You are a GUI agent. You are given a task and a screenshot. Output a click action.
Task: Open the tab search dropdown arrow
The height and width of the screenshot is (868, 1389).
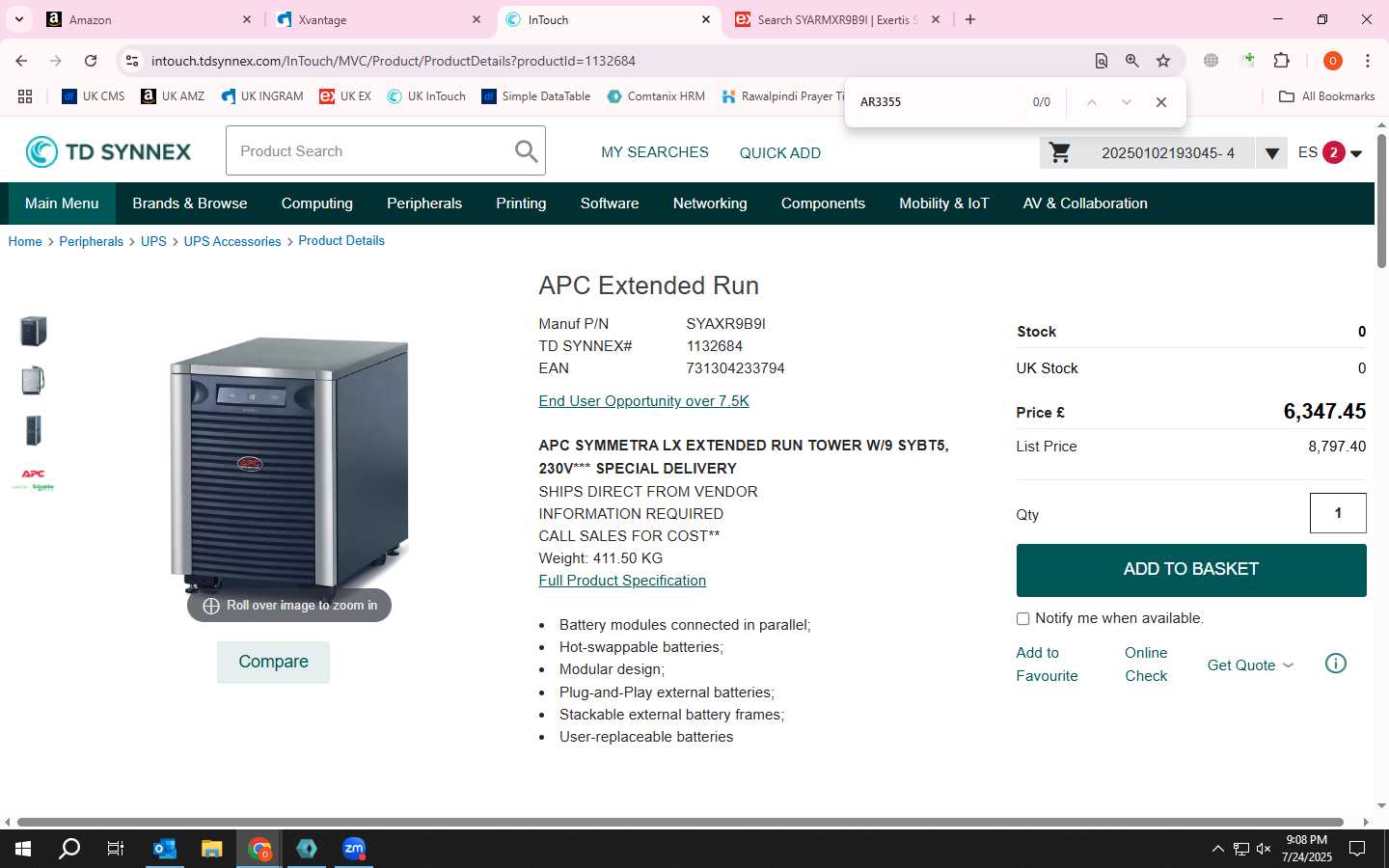[x=18, y=19]
